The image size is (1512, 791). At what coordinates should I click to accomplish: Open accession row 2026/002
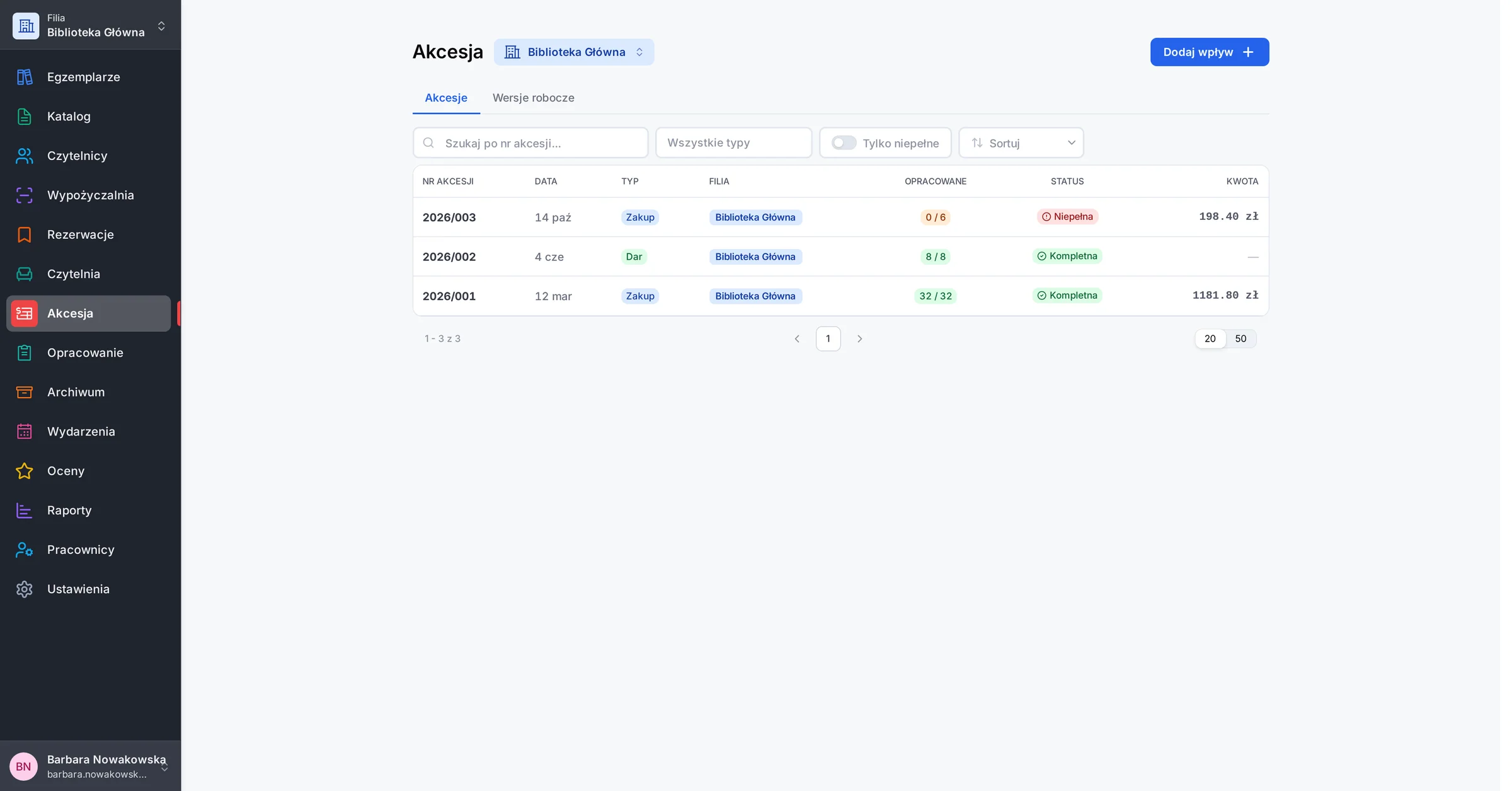(x=840, y=257)
